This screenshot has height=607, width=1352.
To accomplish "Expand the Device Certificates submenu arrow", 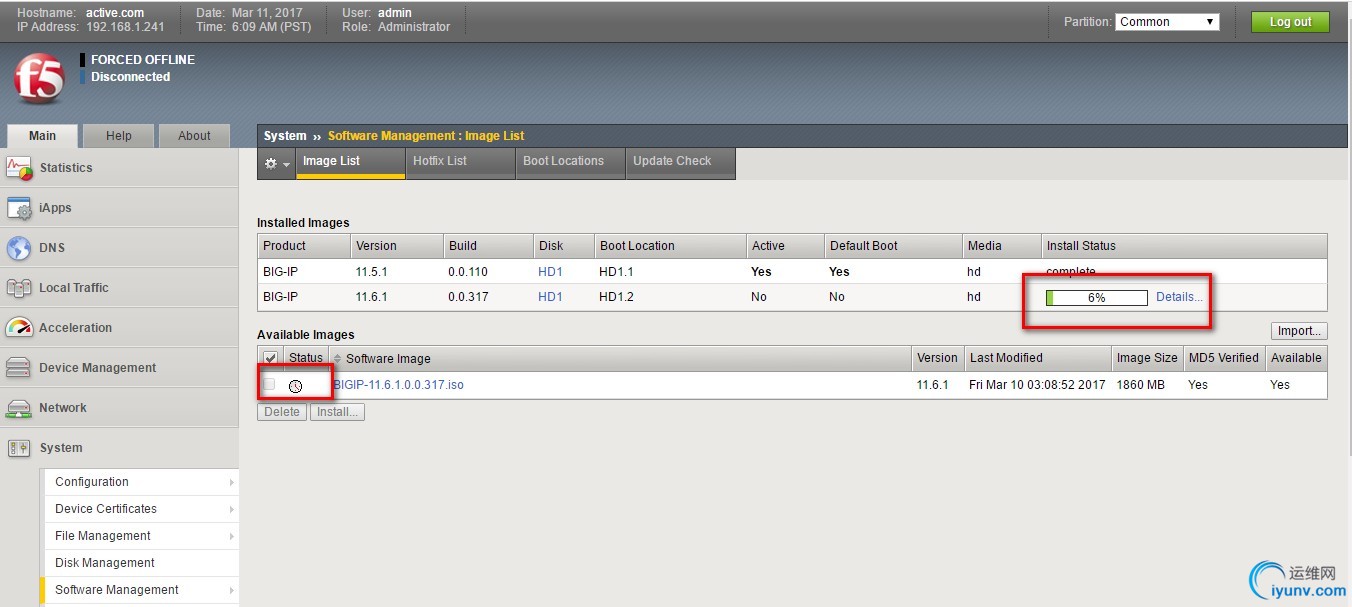I will pyautogui.click(x=232, y=509).
